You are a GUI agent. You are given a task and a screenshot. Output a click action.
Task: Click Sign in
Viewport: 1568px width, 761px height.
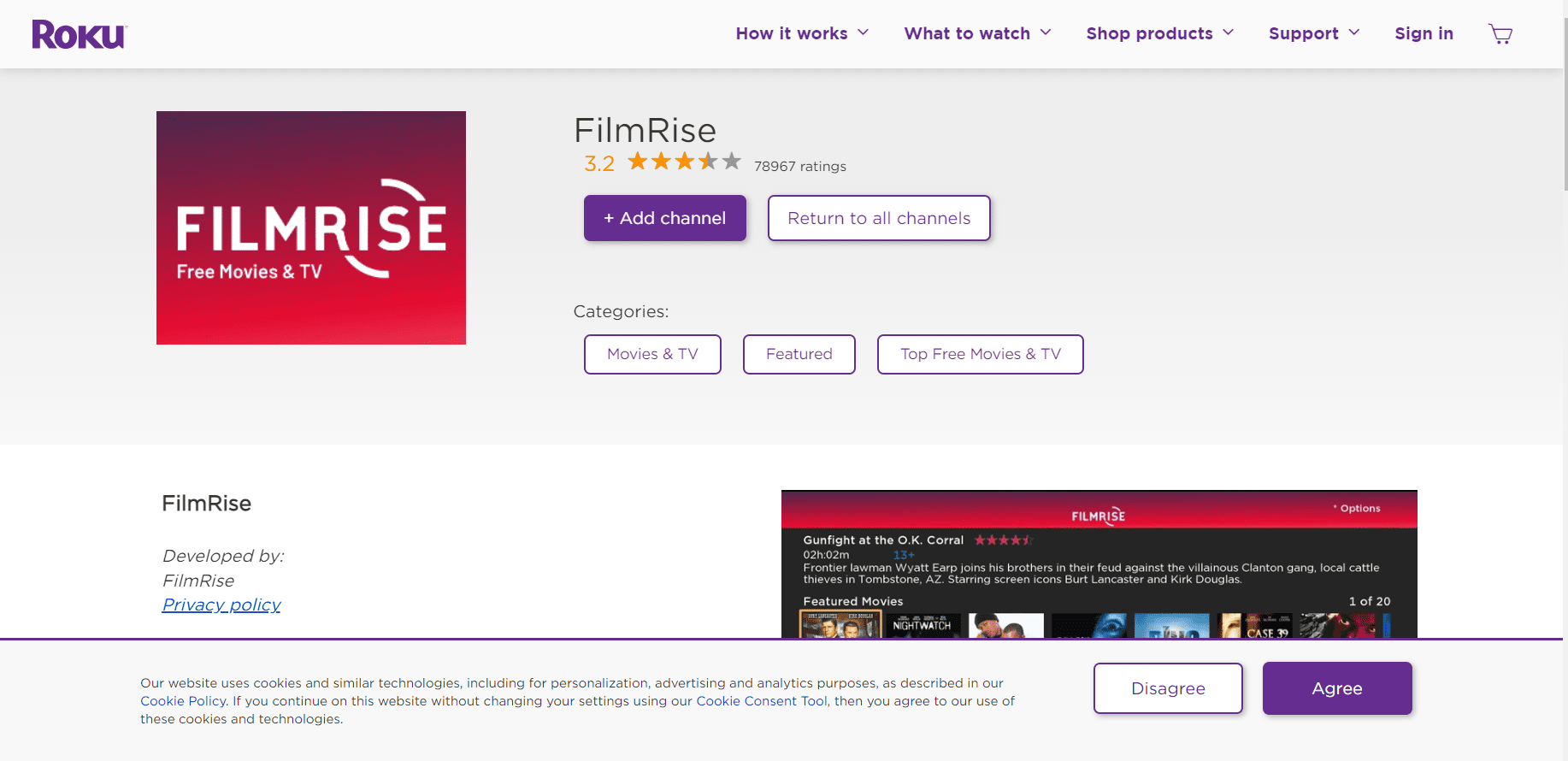[1424, 33]
